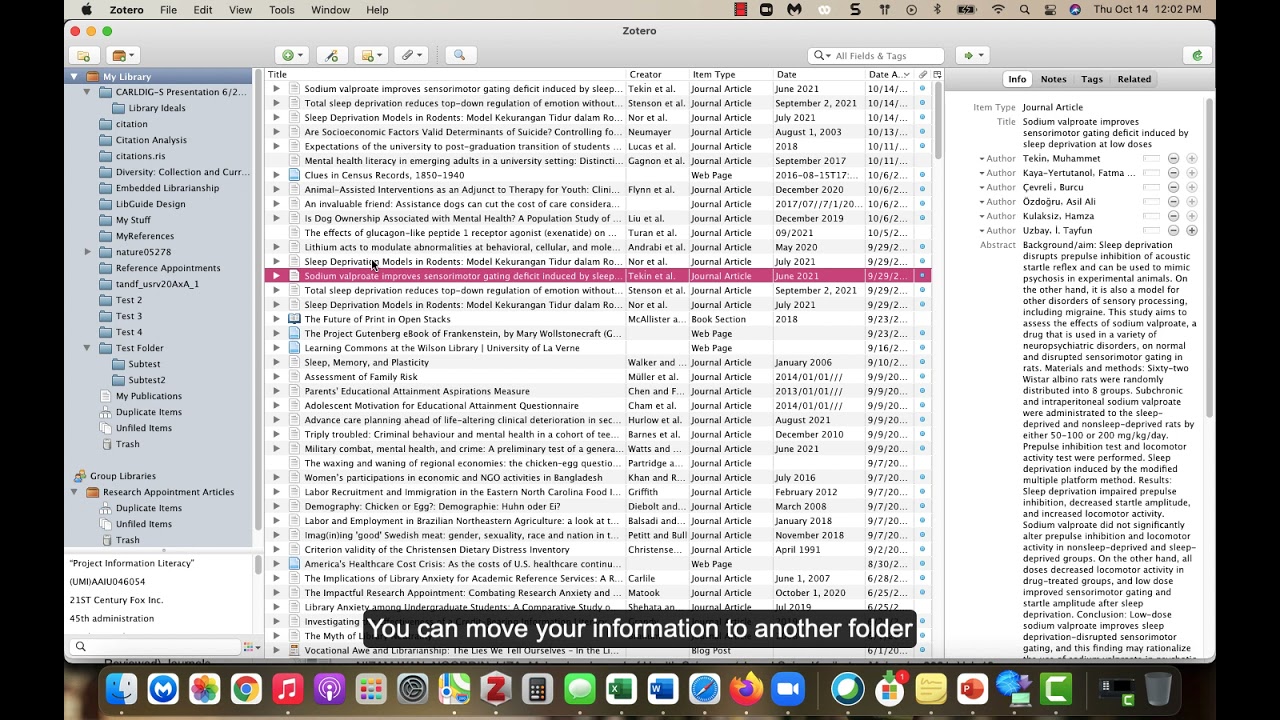Click the "45th administration" tag
This screenshot has height=720, width=1280.
(x=111, y=618)
